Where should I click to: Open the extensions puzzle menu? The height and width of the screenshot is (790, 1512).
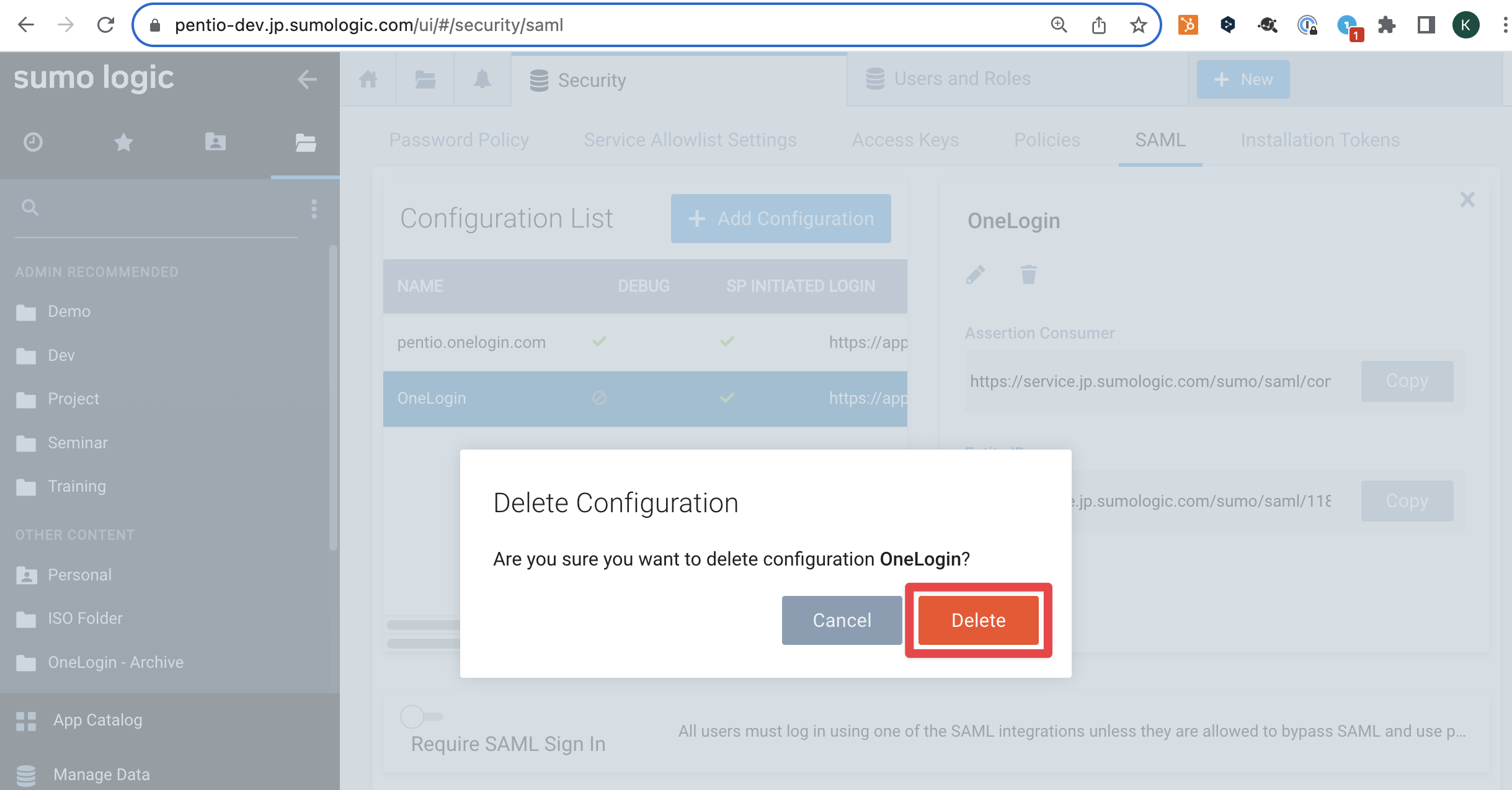pos(1387,25)
